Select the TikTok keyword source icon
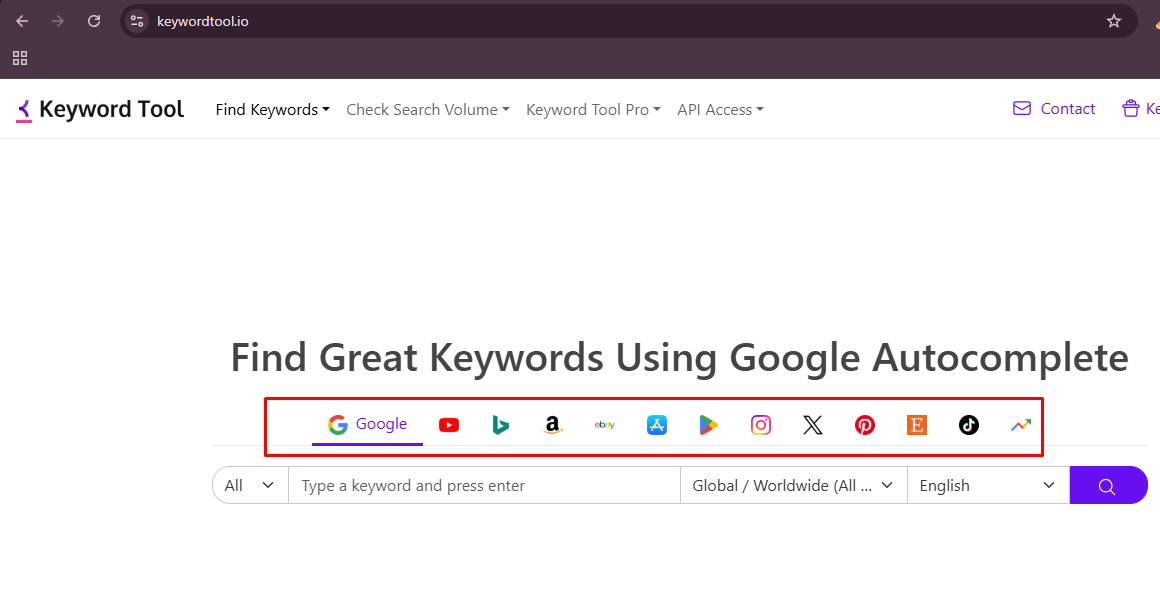Screen dimensions: 1160x615 point(969,425)
